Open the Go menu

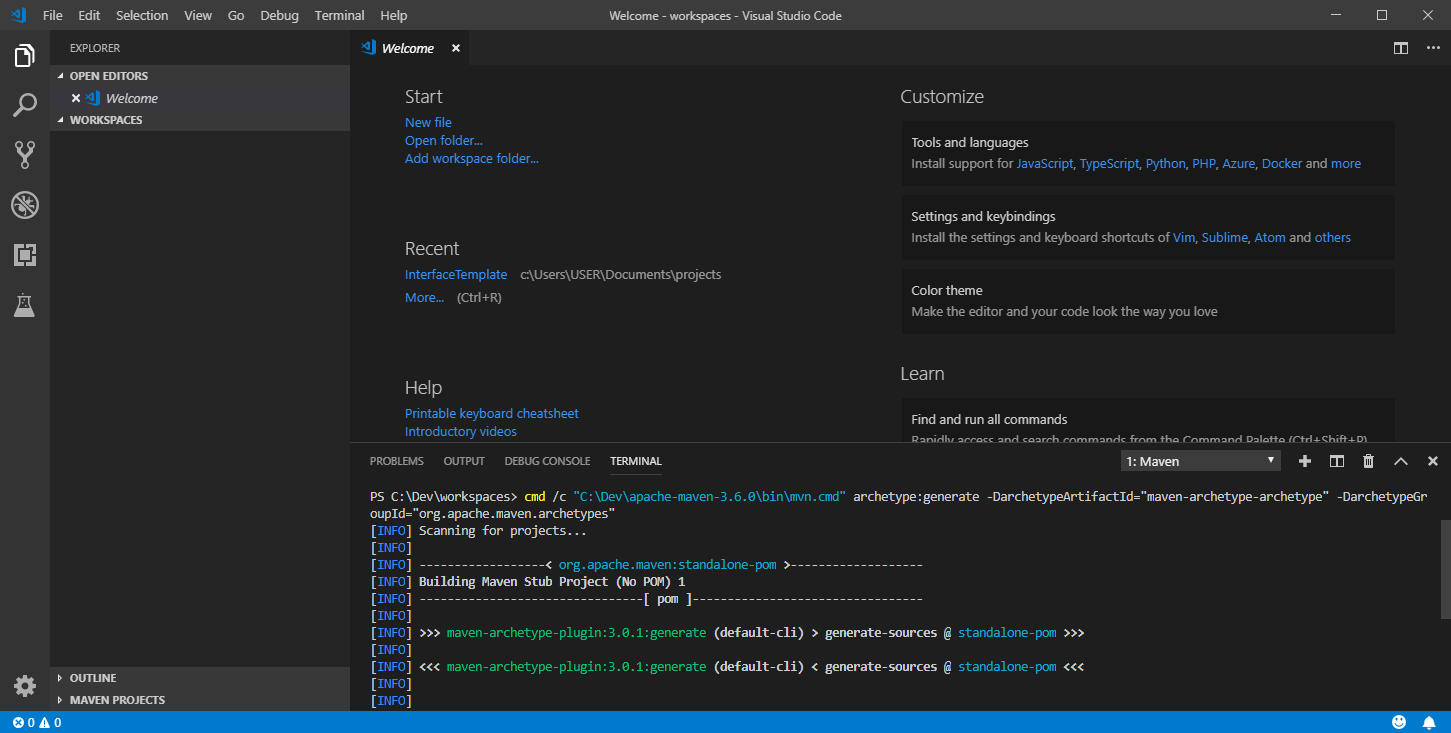(236, 15)
